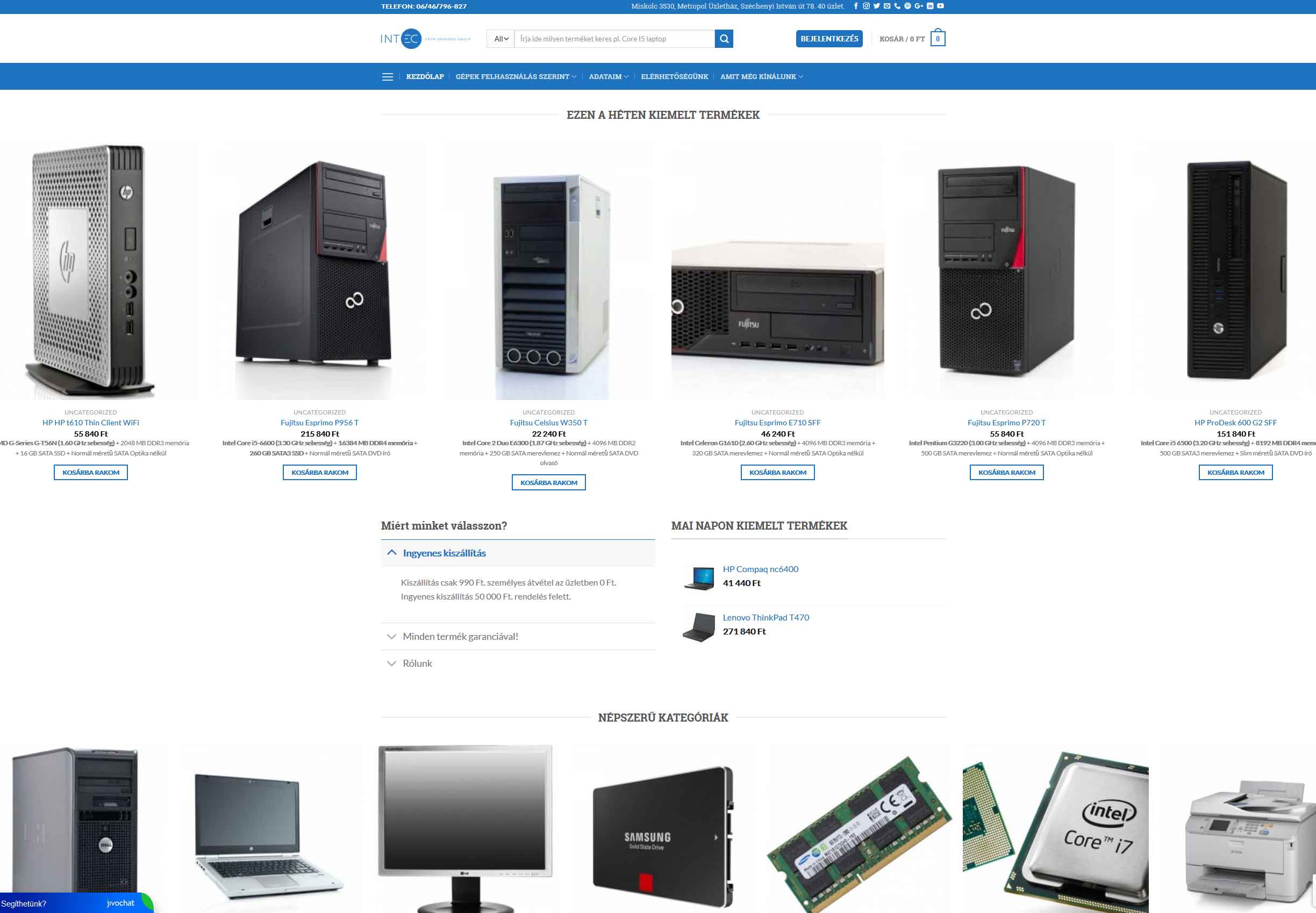Viewport: 1316px width, 913px height.
Task: Add Fujitsu Esprimo P956 T to cart
Action: pos(320,473)
